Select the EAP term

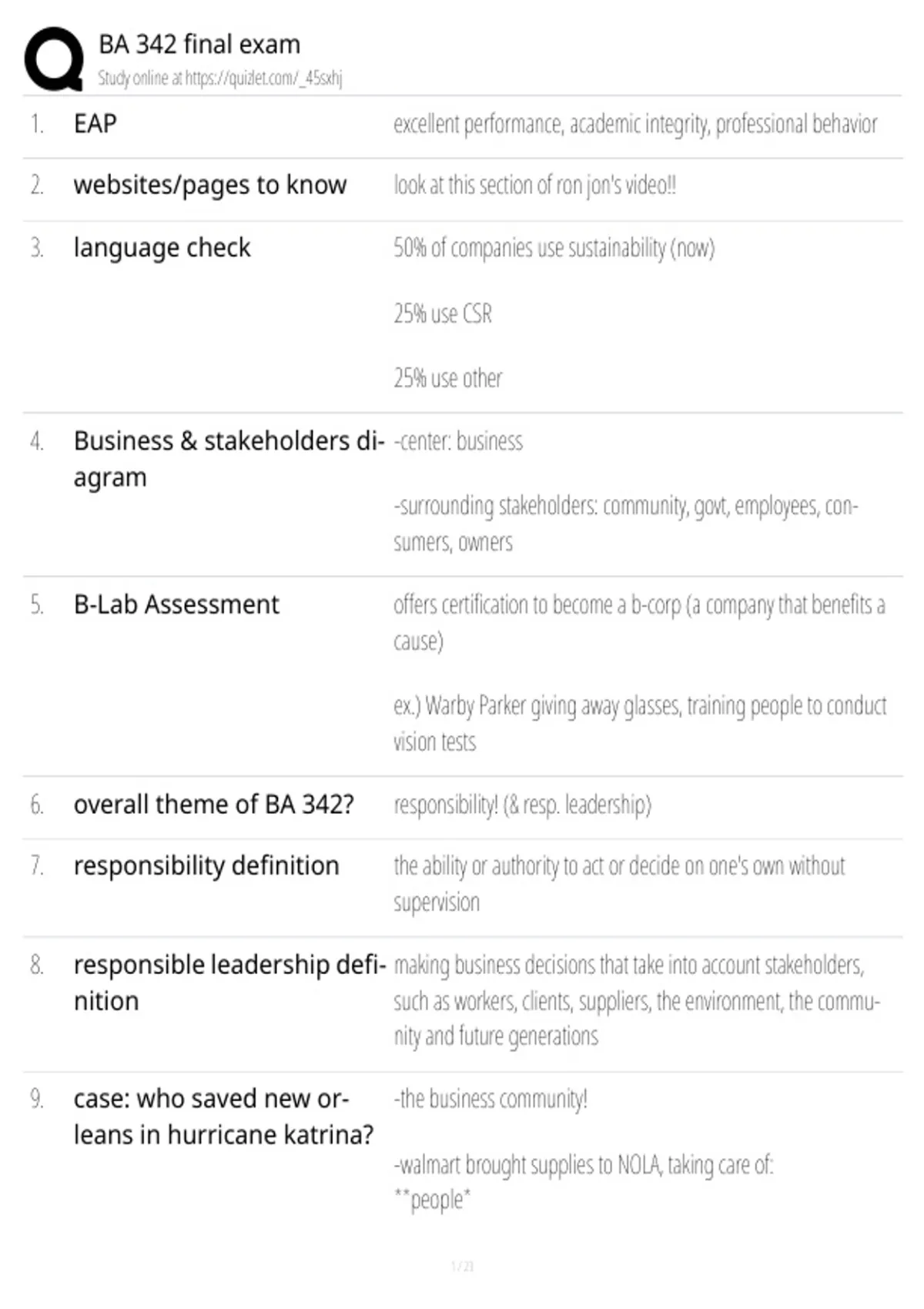pyautogui.click(x=95, y=123)
